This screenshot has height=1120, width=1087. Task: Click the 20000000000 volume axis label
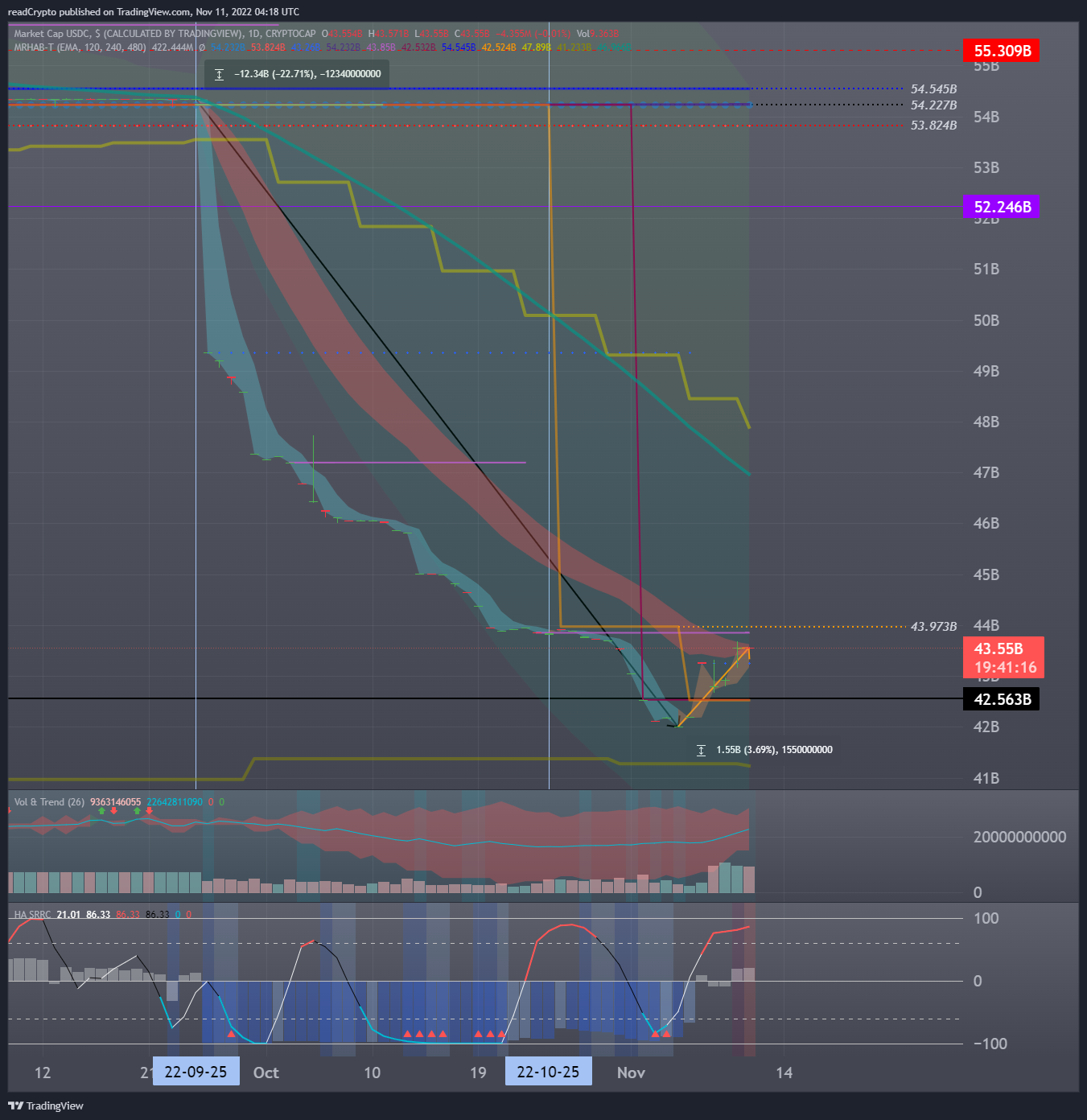point(1019,837)
